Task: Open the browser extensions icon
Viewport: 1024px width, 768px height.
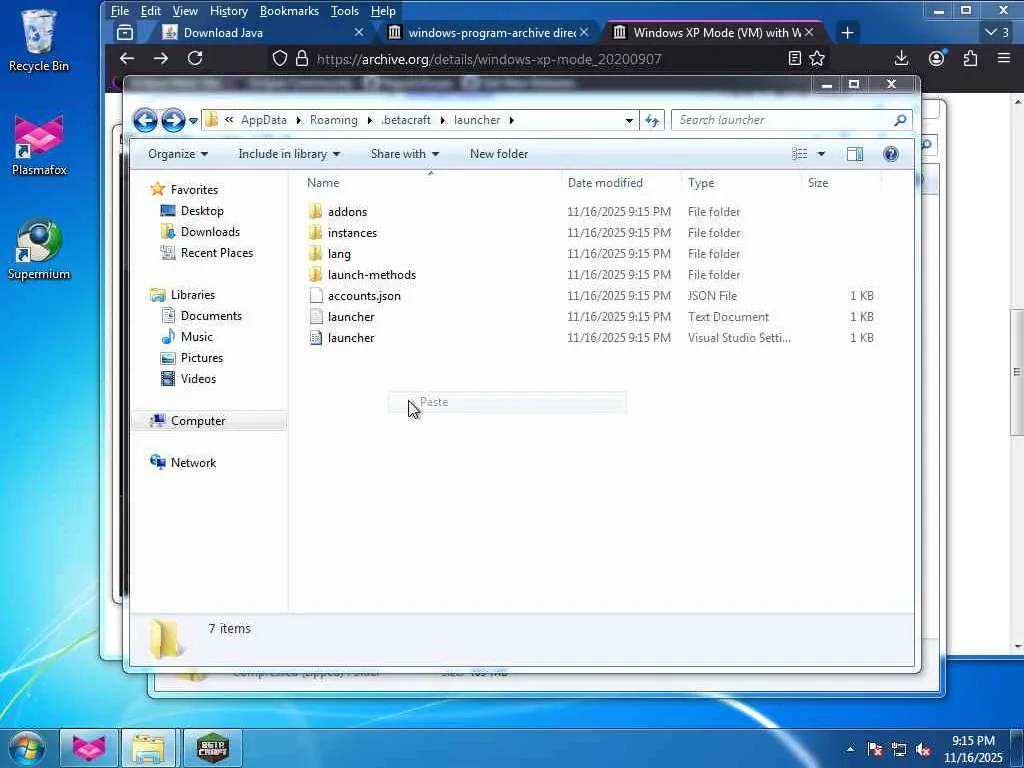Action: point(970,59)
